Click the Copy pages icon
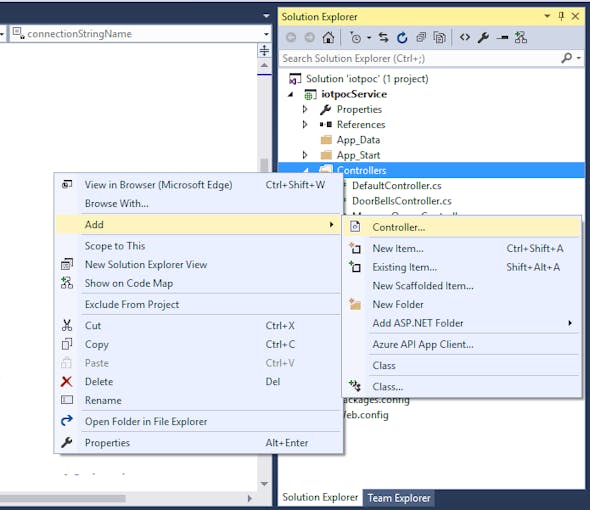The image size is (590, 510). point(67,344)
